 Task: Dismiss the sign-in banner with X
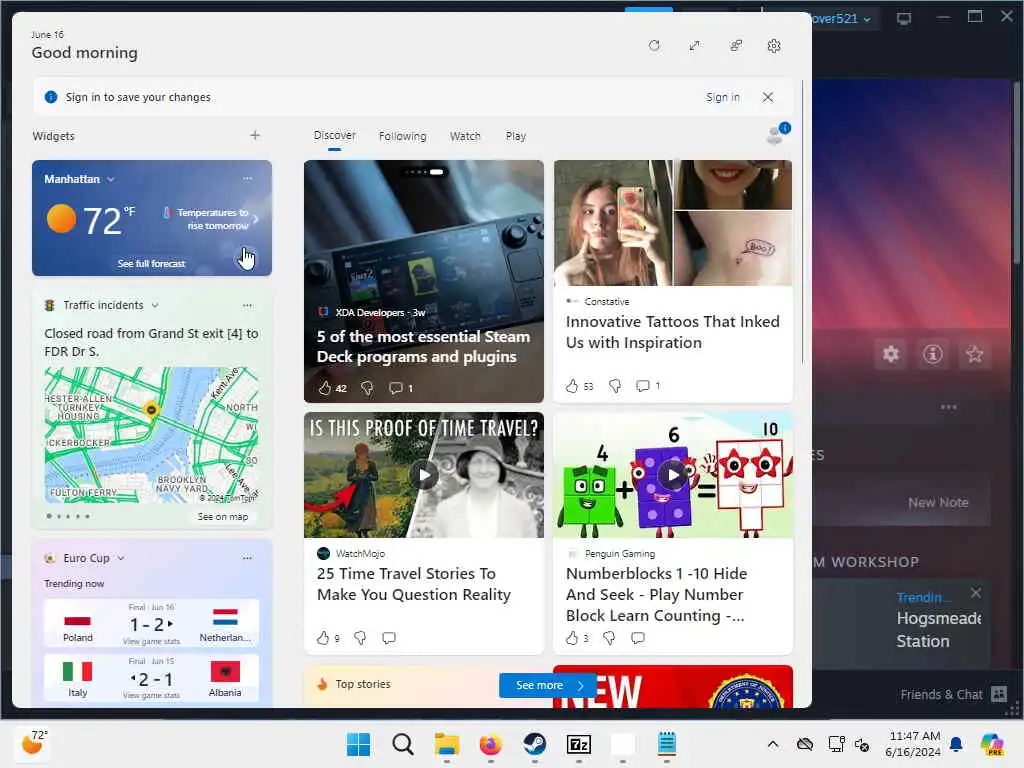pos(768,97)
